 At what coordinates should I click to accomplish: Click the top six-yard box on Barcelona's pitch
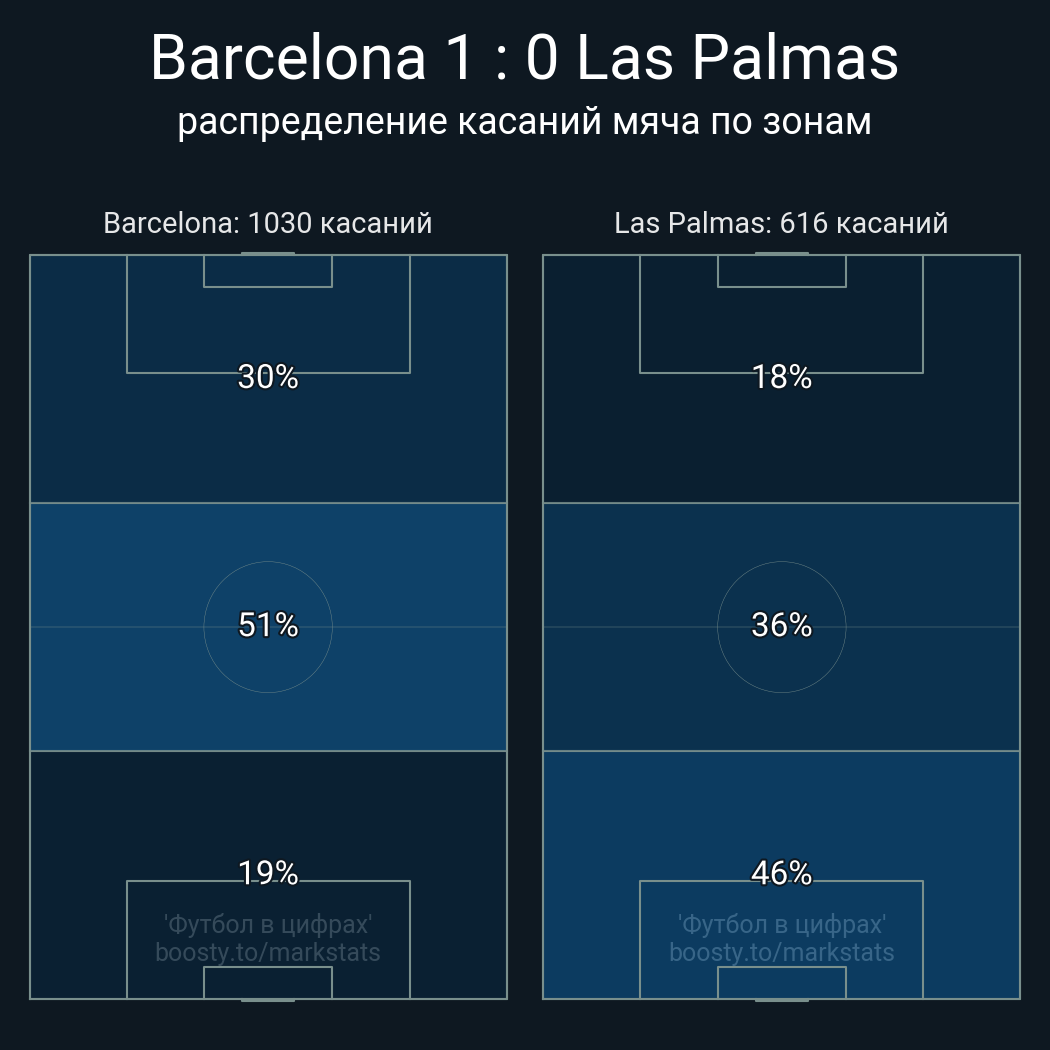pos(268,271)
